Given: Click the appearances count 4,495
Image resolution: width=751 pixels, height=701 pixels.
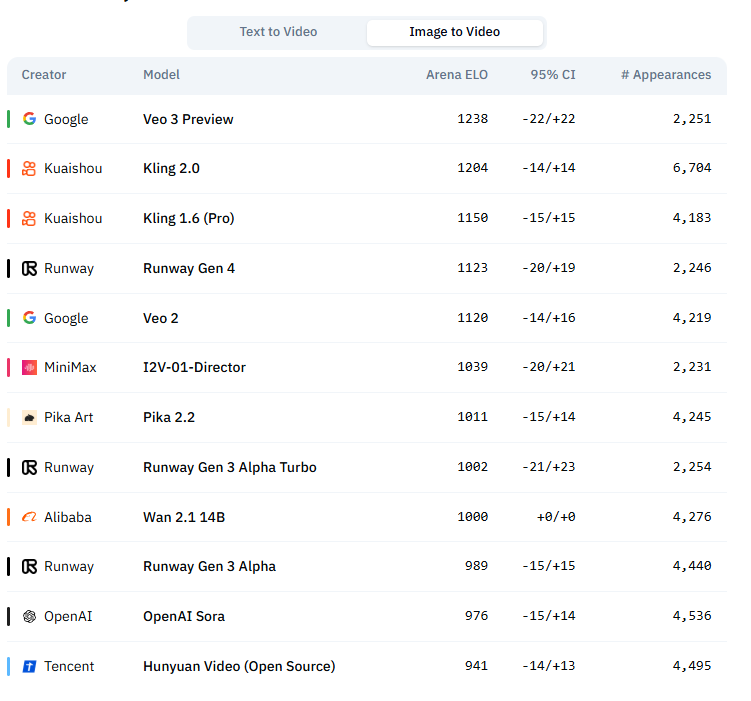Looking at the screenshot, I should [x=692, y=666].
